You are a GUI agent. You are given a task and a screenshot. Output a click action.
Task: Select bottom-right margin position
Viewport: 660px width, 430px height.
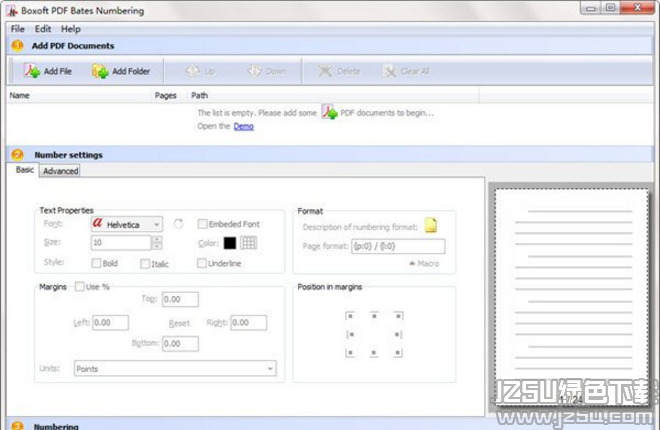point(398,353)
